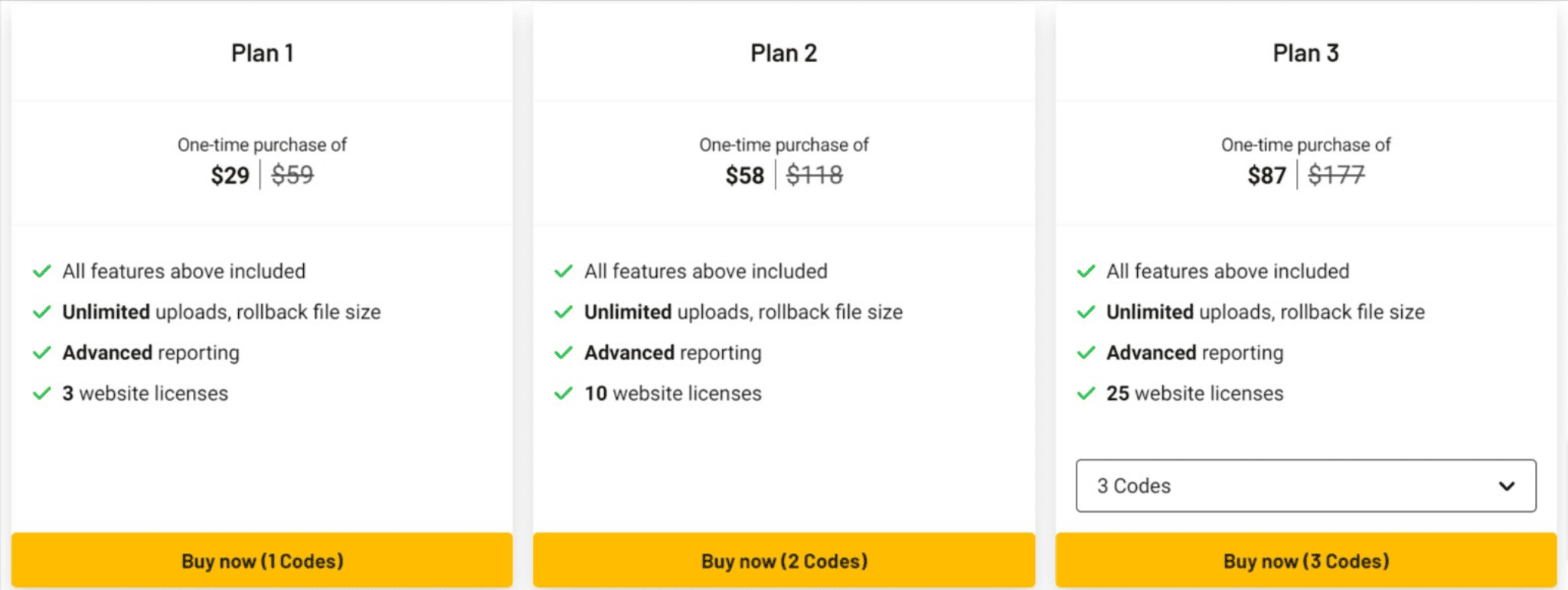Click the crossed-out $118 price
Image resolution: width=1568 pixels, height=590 pixels.
815,175
